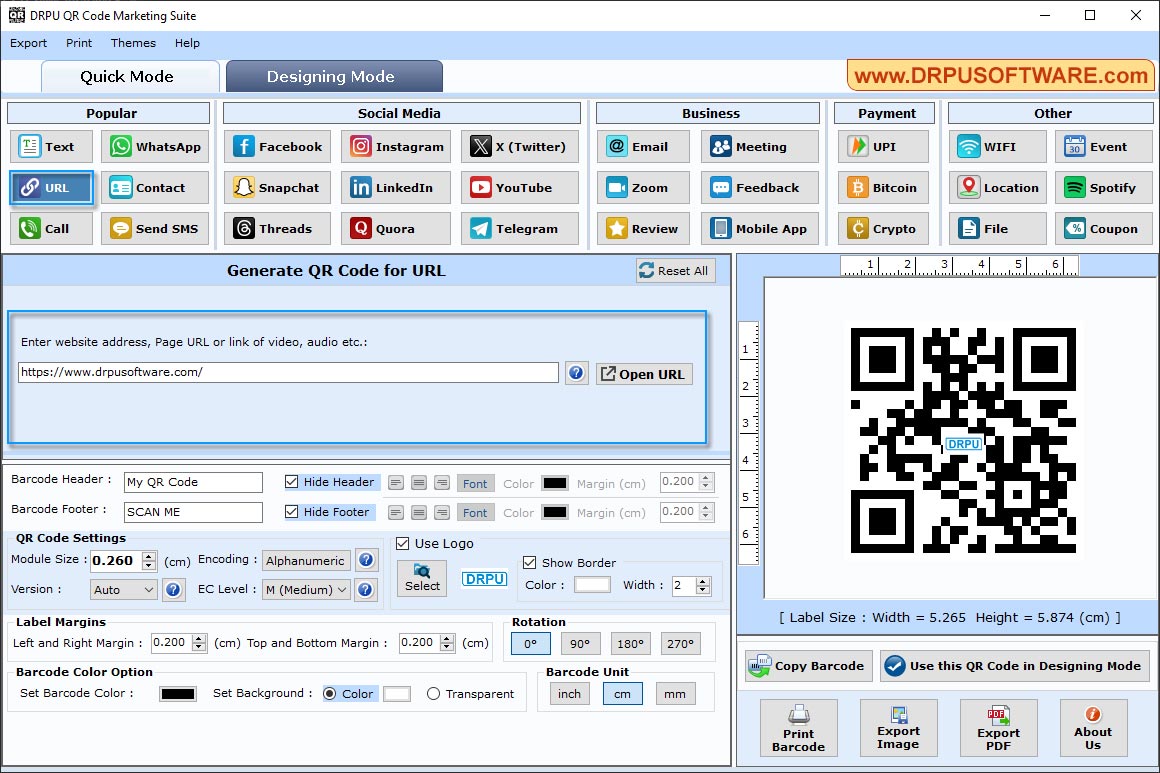Switch to Designing Mode tab
Viewport: 1160px width, 773px height.
tap(333, 75)
